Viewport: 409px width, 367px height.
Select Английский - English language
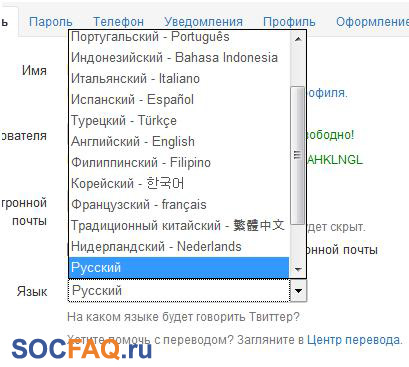pyautogui.click(x=179, y=141)
